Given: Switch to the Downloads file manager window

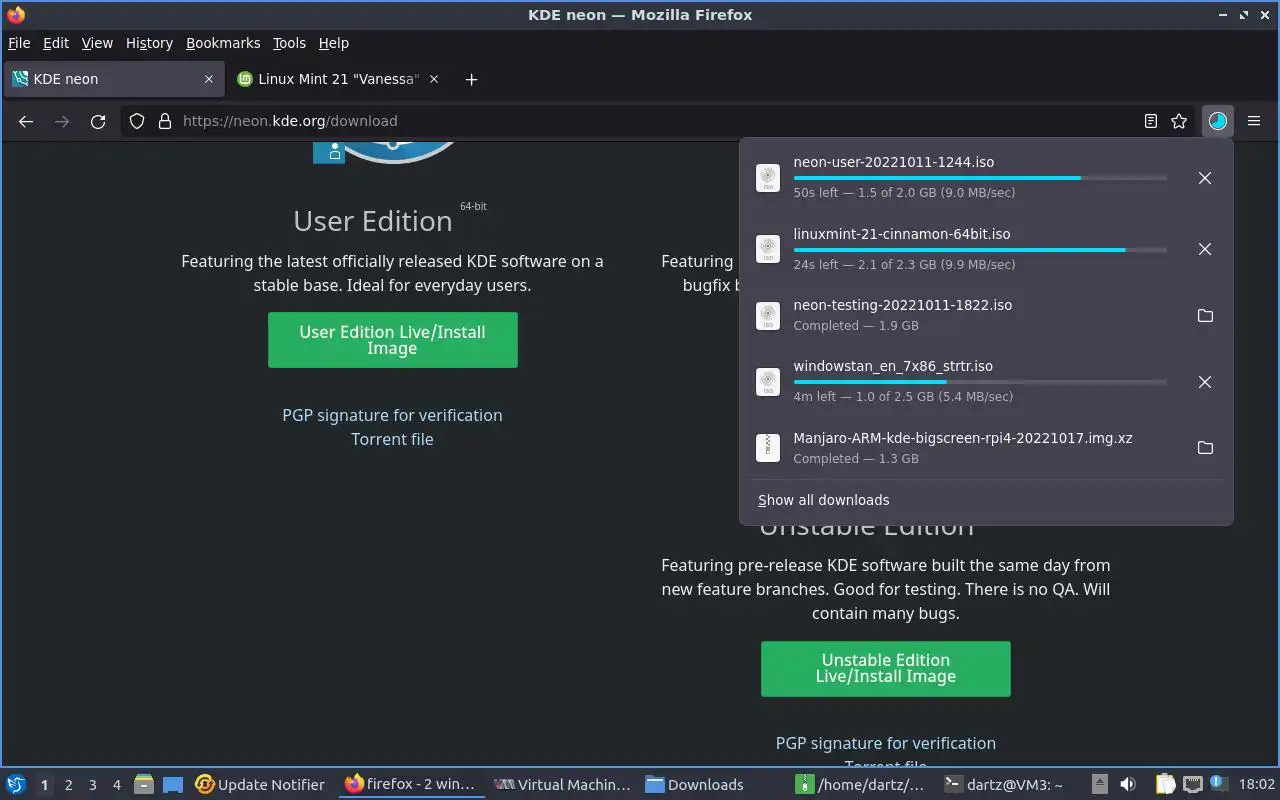Looking at the screenshot, I should [x=695, y=784].
